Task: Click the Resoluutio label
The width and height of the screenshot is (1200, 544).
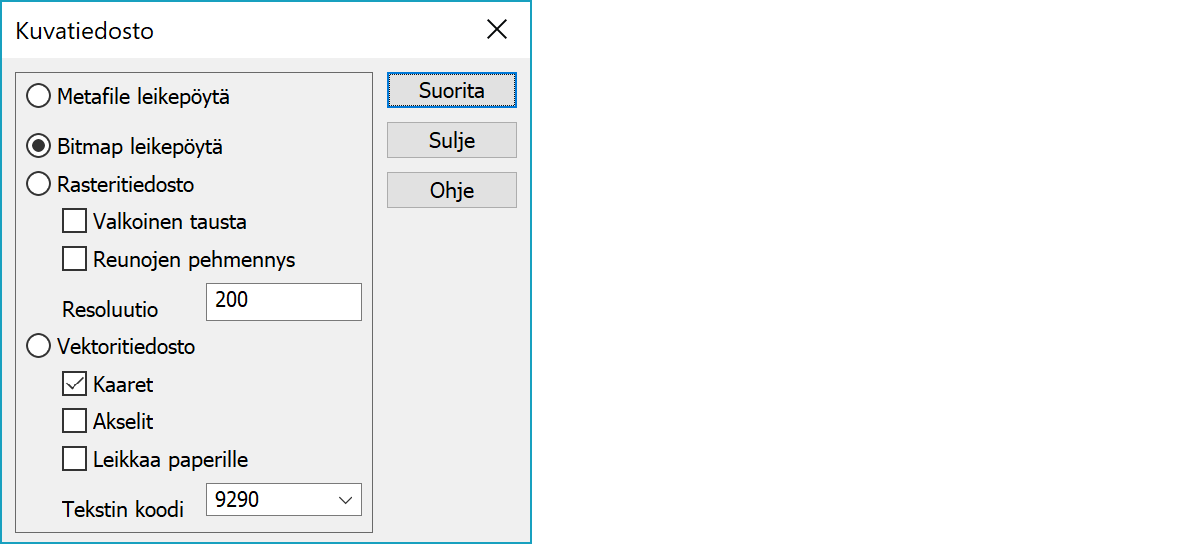Action: click(110, 309)
